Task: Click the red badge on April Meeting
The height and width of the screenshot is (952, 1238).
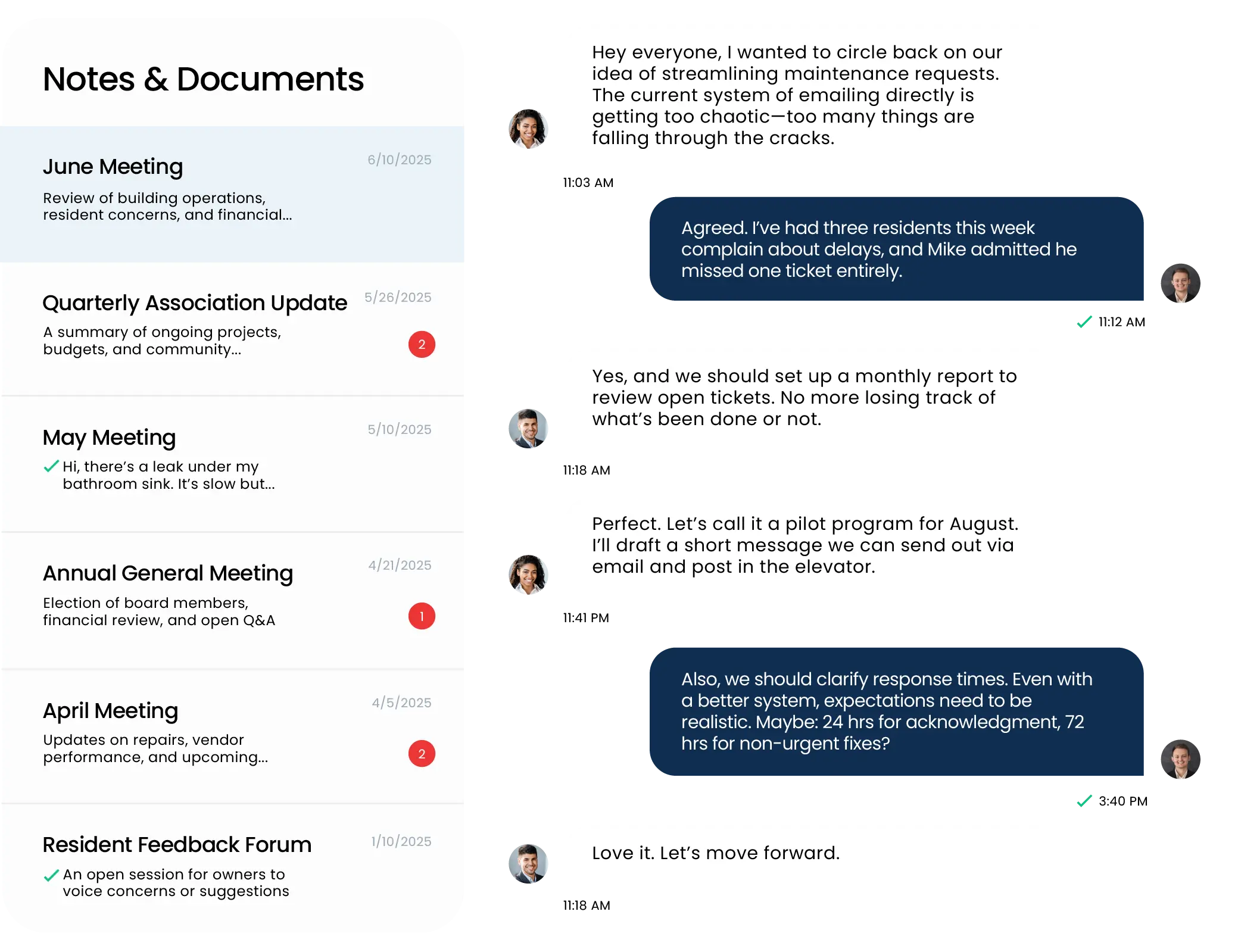Action: pos(422,754)
